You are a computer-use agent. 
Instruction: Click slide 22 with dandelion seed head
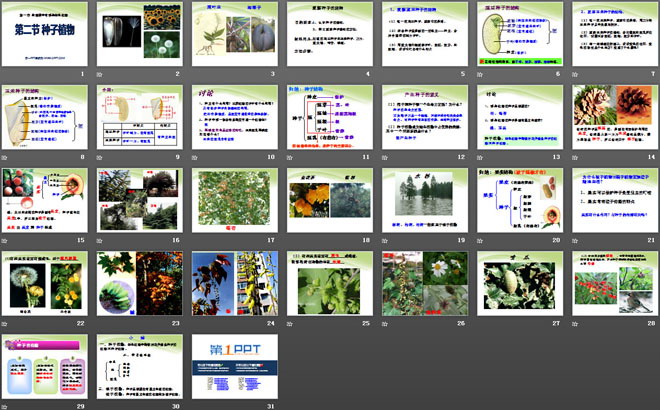click(46, 284)
